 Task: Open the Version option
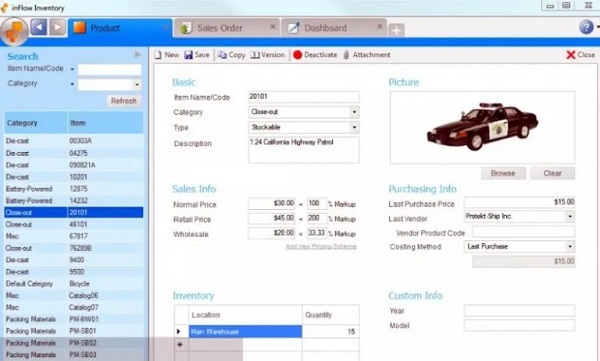267,55
